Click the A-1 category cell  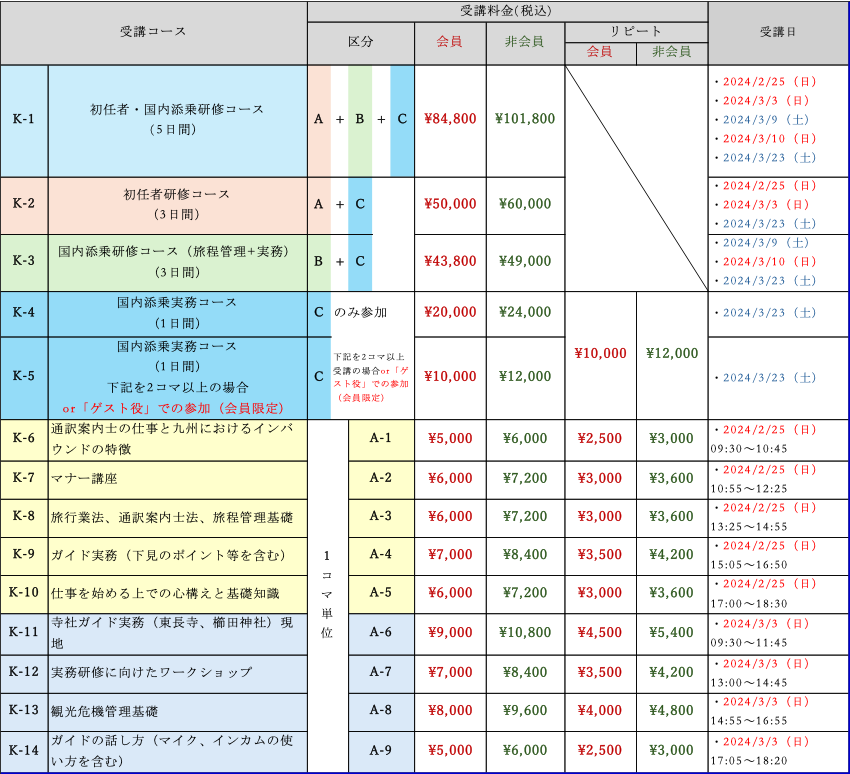(381, 440)
